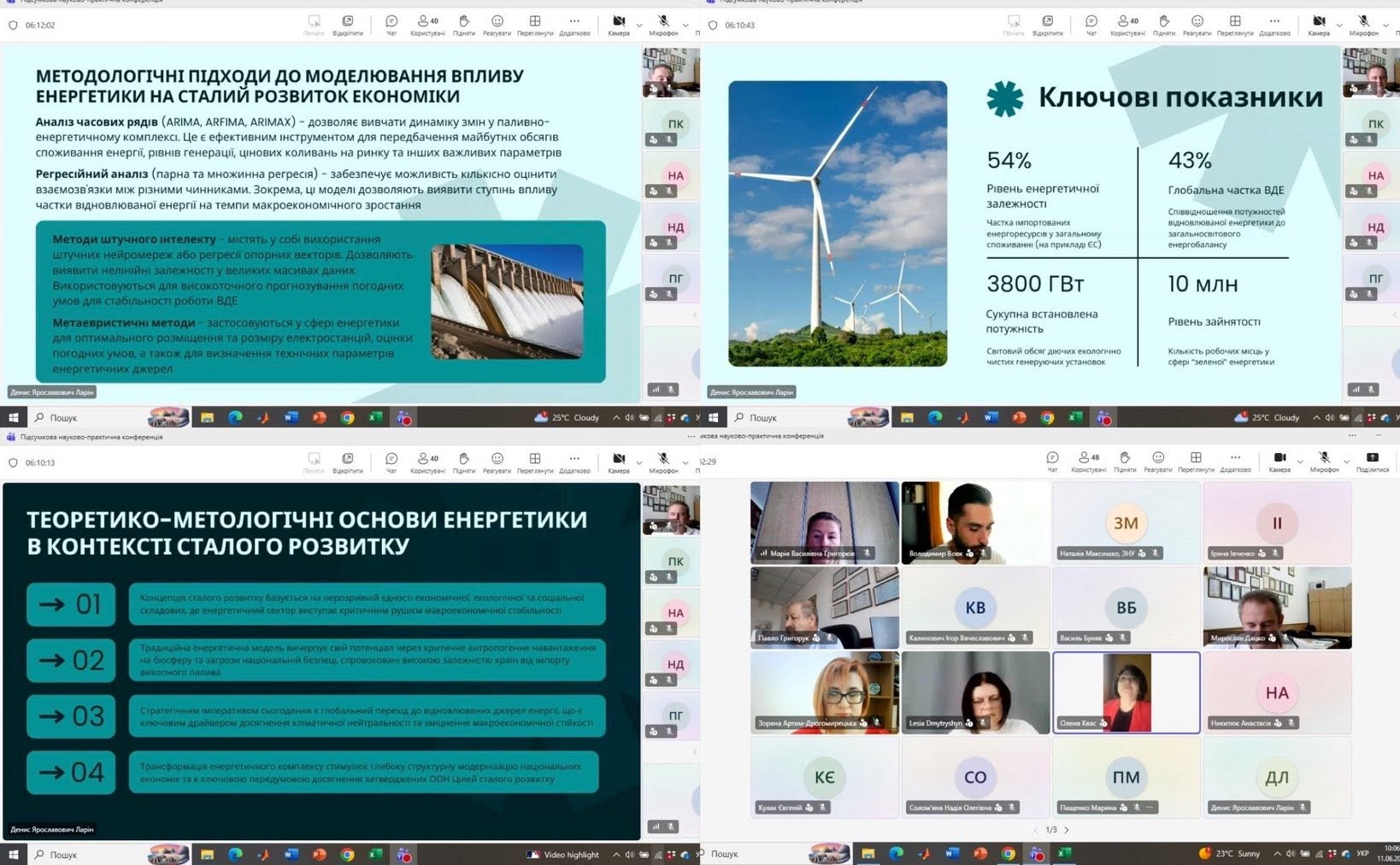
Task: Select Lesia Dmytryshyn video tile
Action: [x=975, y=692]
